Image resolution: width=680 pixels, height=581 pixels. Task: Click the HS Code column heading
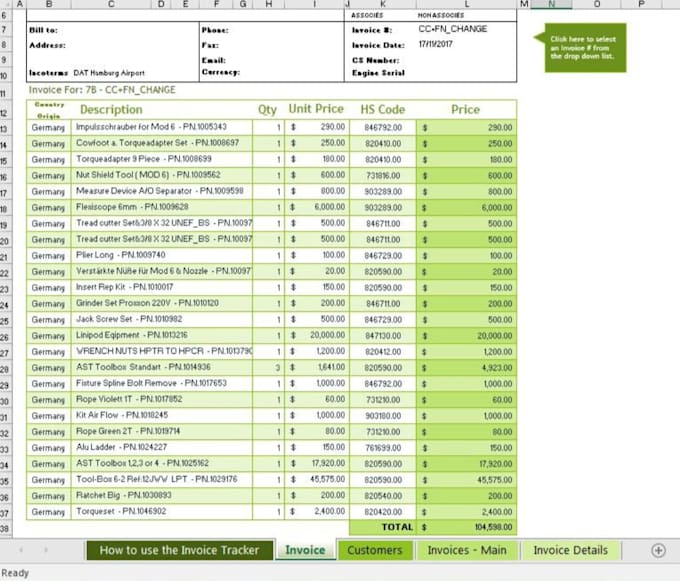(382, 109)
